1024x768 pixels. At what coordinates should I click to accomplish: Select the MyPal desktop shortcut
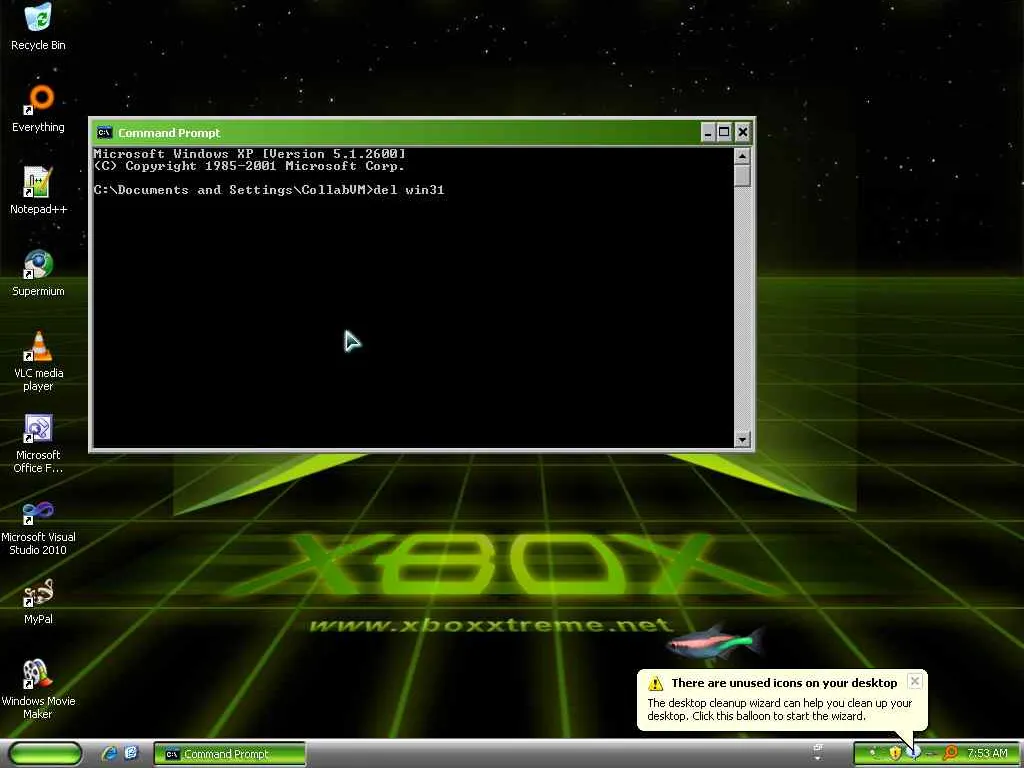38,601
